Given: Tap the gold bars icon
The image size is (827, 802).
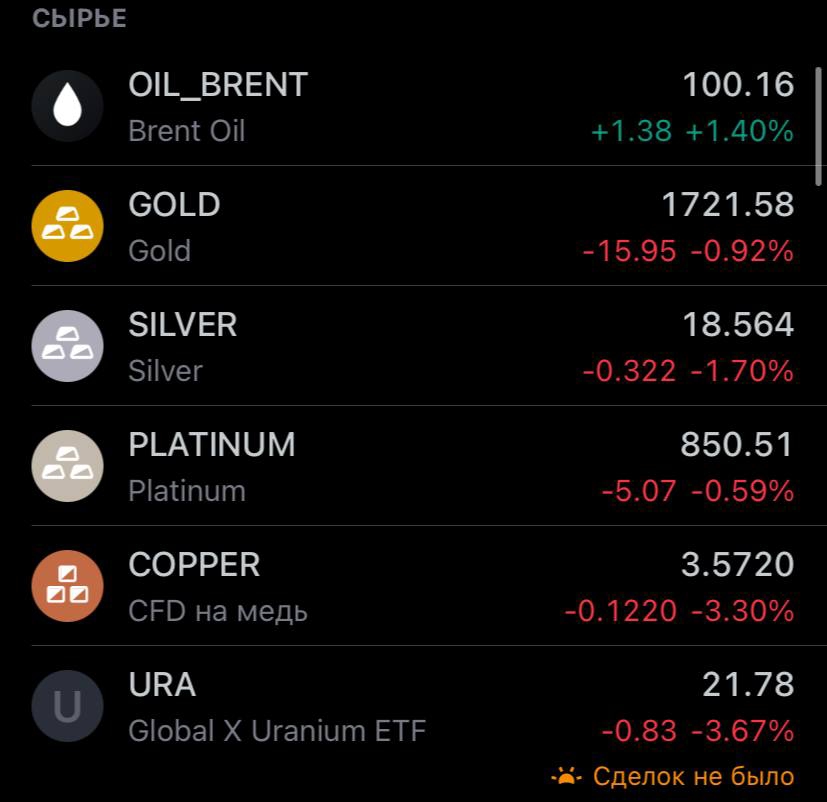Looking at the screenshot, I should (68, 226).
